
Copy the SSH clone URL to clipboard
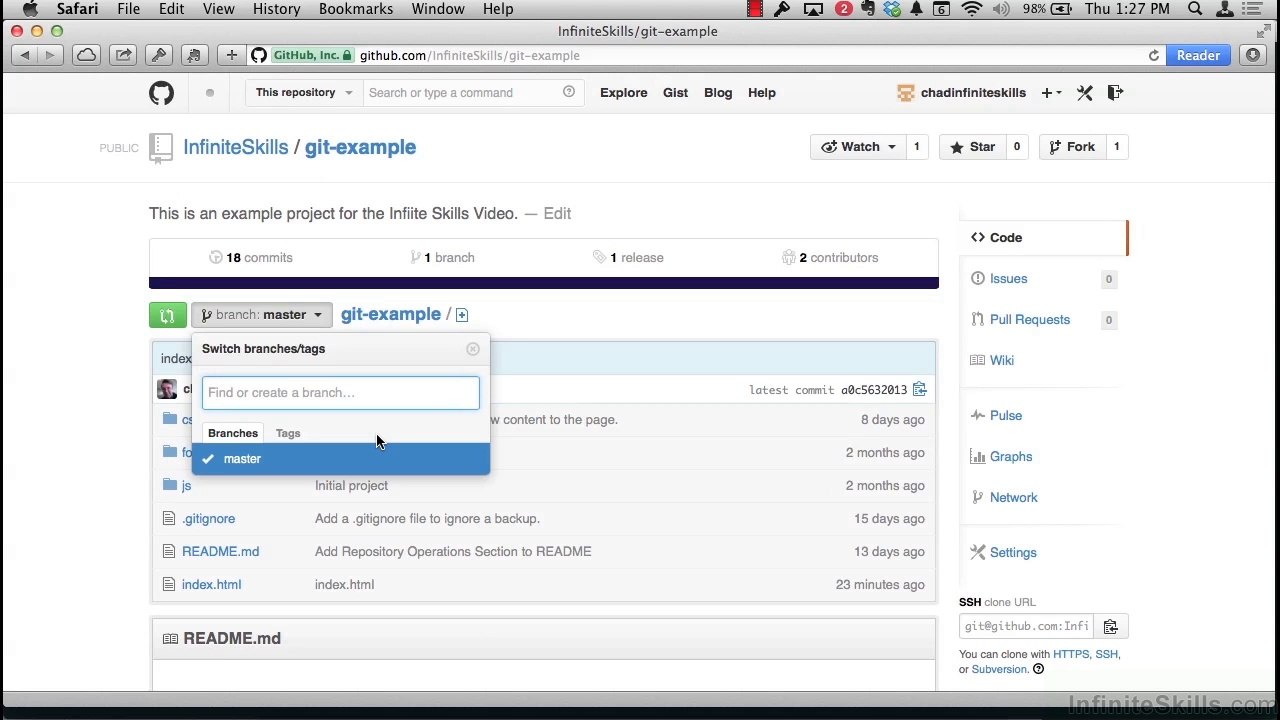1110,627
